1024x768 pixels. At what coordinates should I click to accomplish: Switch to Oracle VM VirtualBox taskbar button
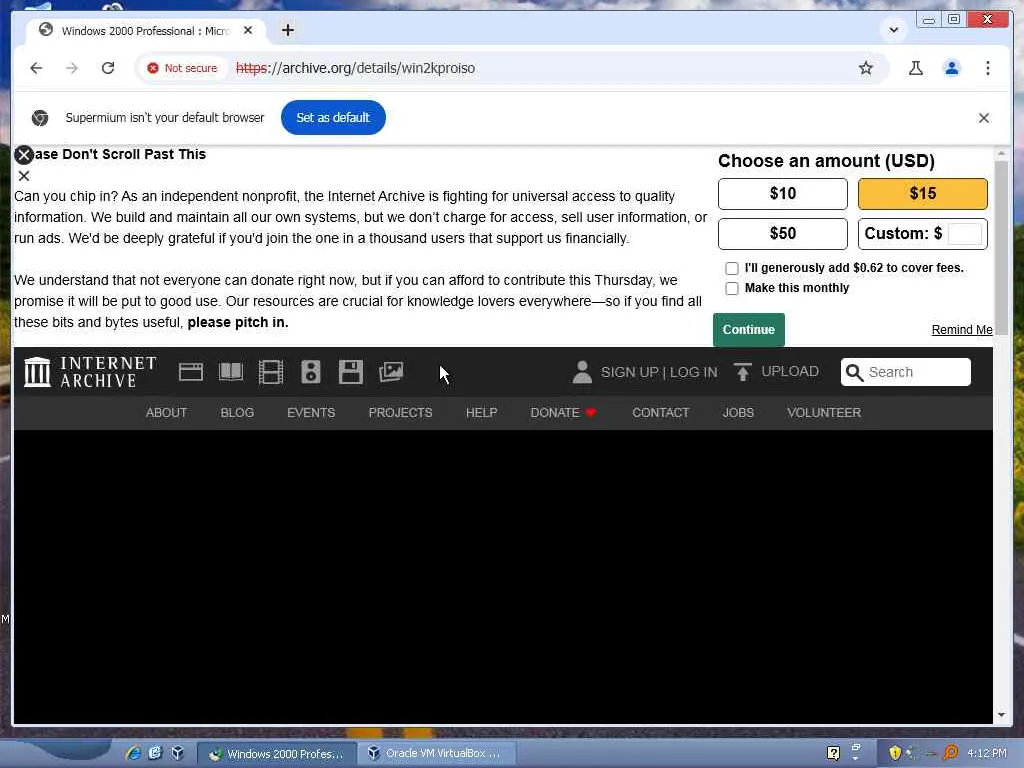point(436,754)
